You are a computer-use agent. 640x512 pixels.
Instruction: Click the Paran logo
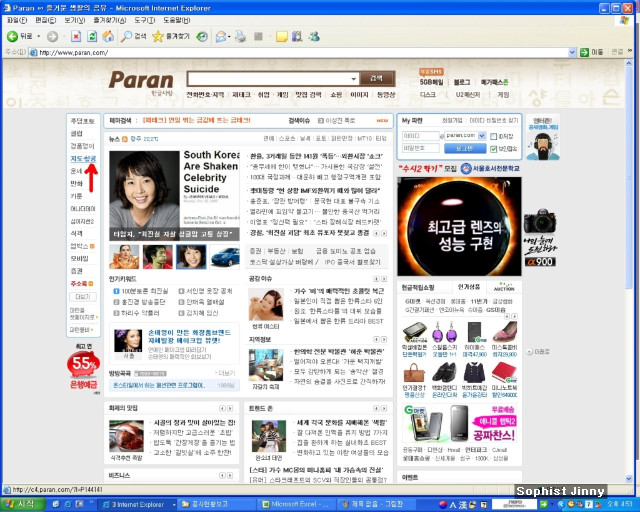point(141,80)
